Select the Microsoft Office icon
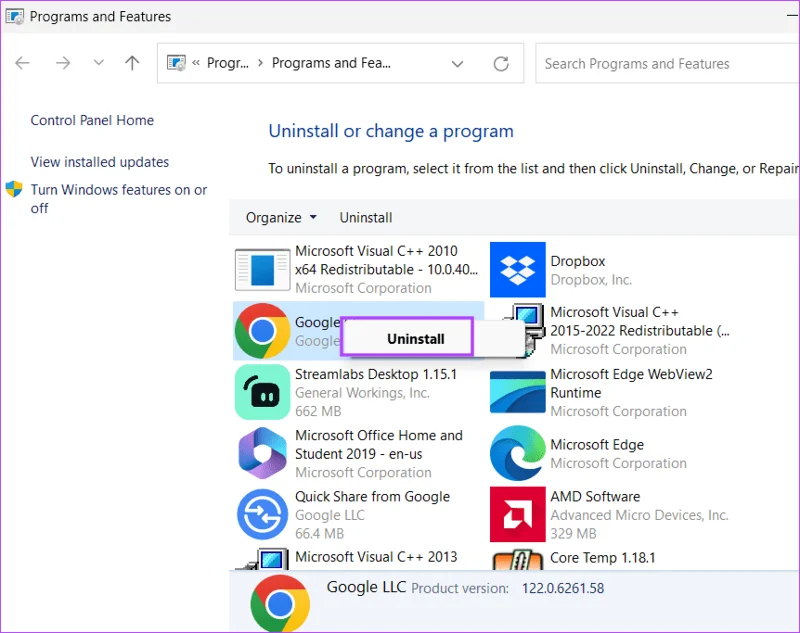This screenshot has width=800, height=633. coord(262,453)
